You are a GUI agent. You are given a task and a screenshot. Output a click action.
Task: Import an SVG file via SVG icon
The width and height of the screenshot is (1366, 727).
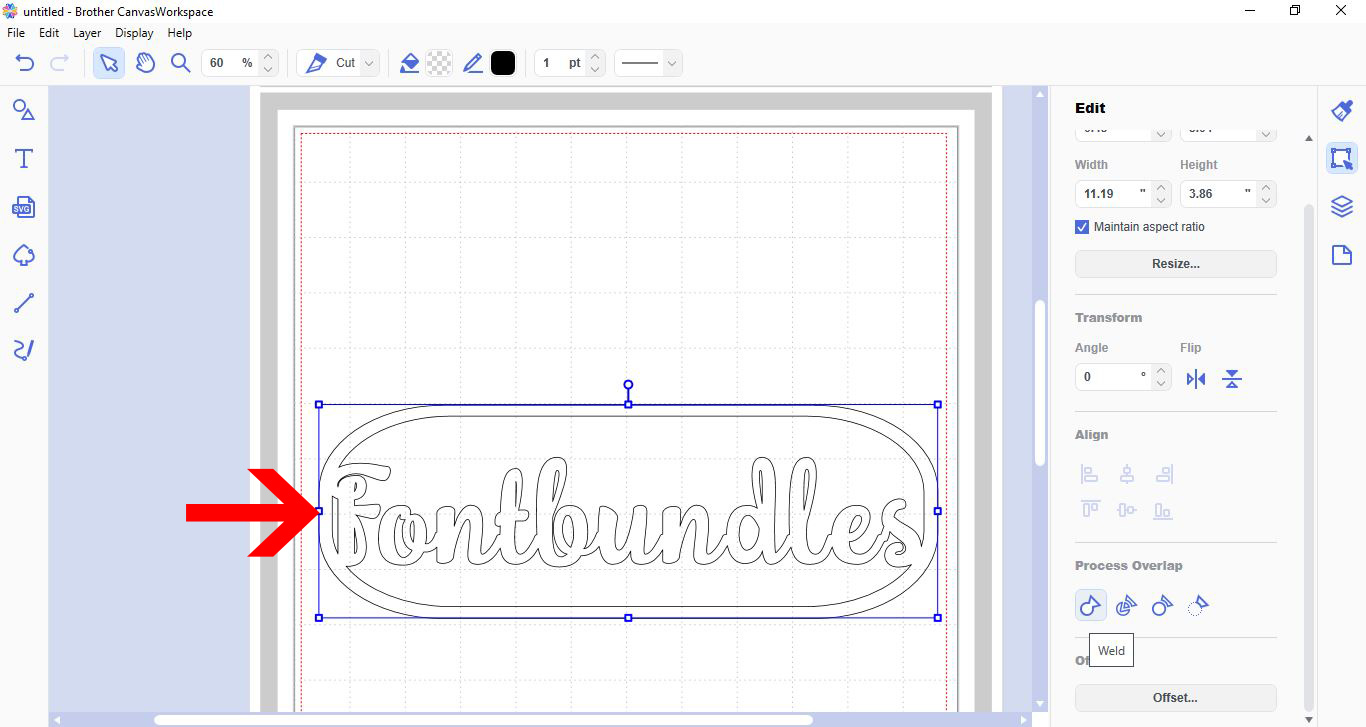pos(24,207)
